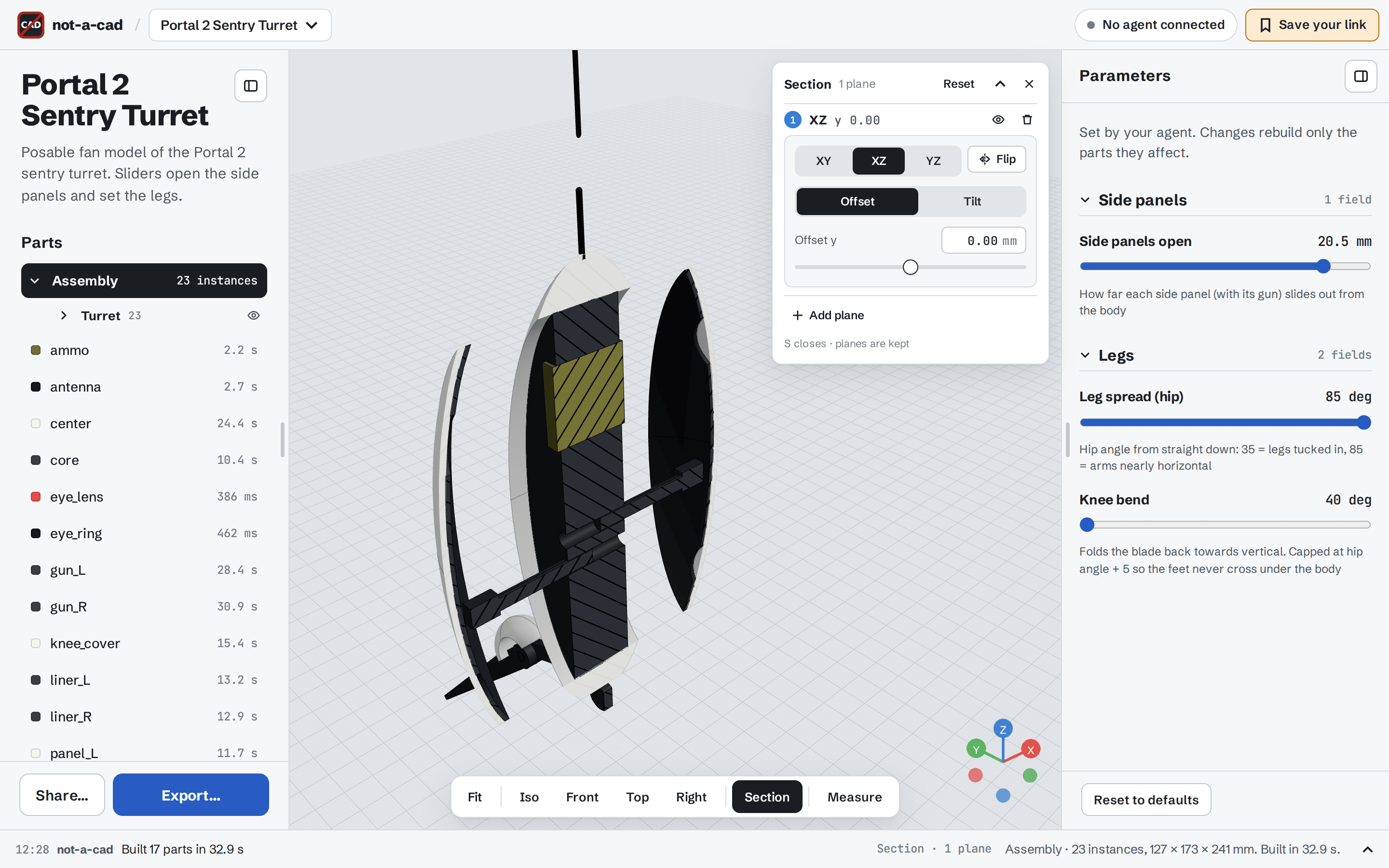
Task: Collapse the Side panels parameter group
Action: pos(1085,200)
